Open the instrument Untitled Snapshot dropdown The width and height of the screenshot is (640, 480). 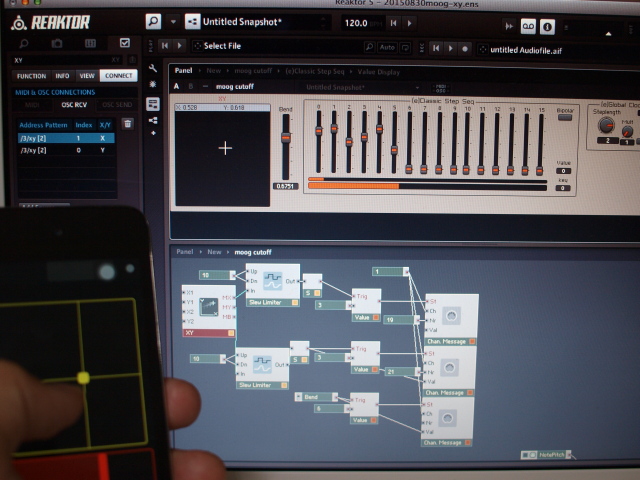[361, 87]
